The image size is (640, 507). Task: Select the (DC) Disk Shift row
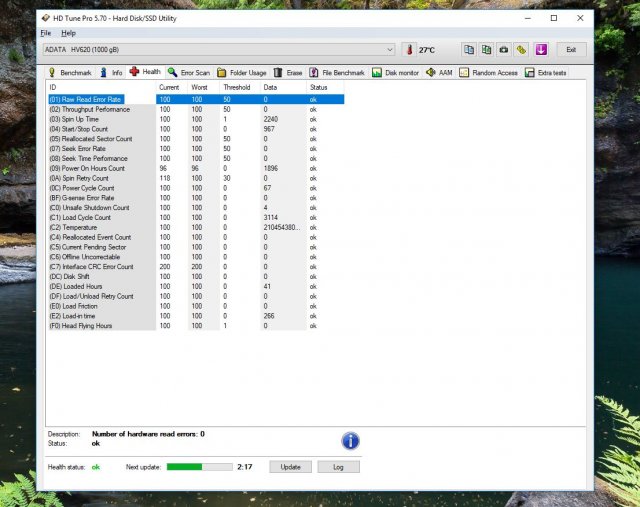click(x=196, y=276)
